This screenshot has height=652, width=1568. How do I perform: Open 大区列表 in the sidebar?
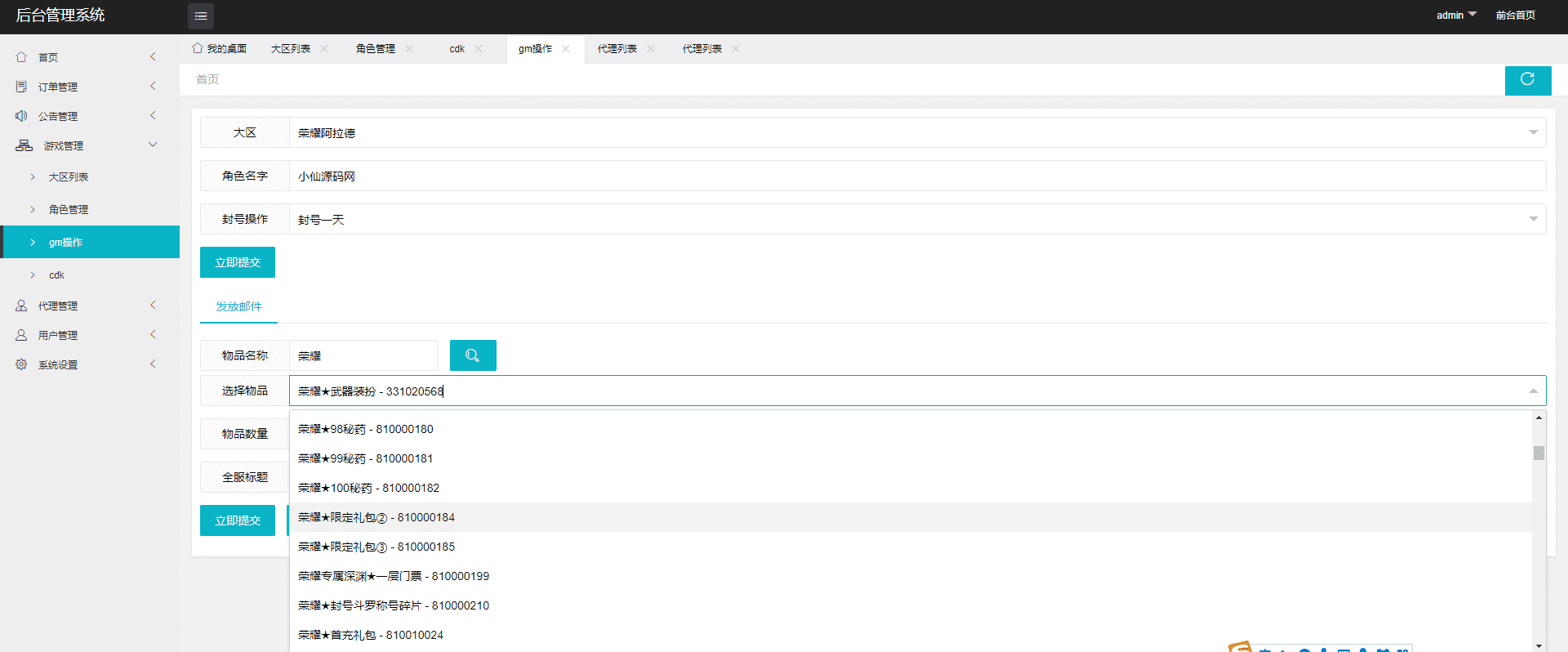(x=90, y=176)
